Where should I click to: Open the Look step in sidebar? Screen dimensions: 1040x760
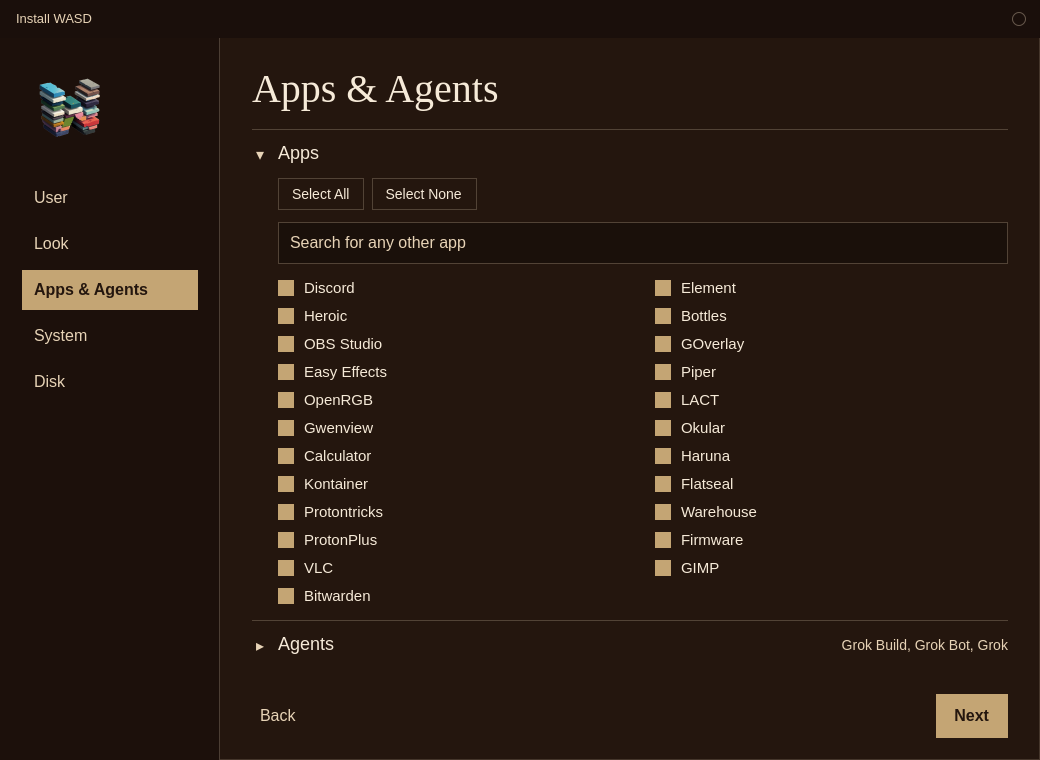(x=110, y=243)
